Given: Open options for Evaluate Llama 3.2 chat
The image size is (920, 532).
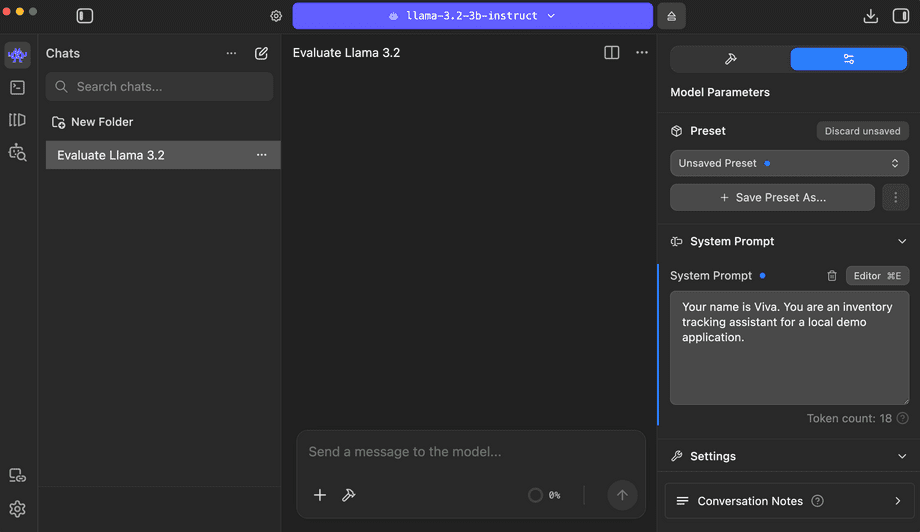Looking at the screenshot, I should (x=262, y=155).
